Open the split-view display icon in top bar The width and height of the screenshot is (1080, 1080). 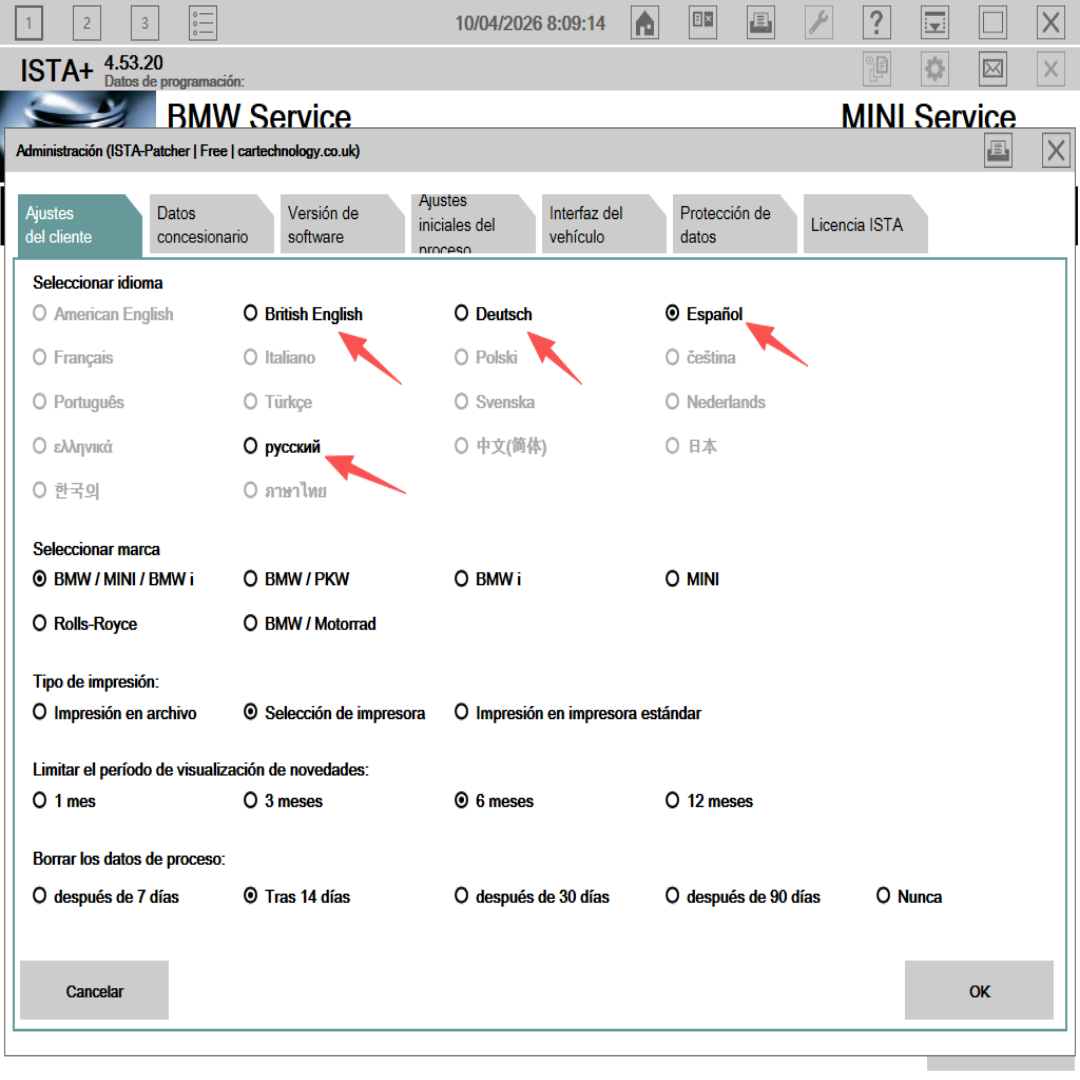(703, 23)
